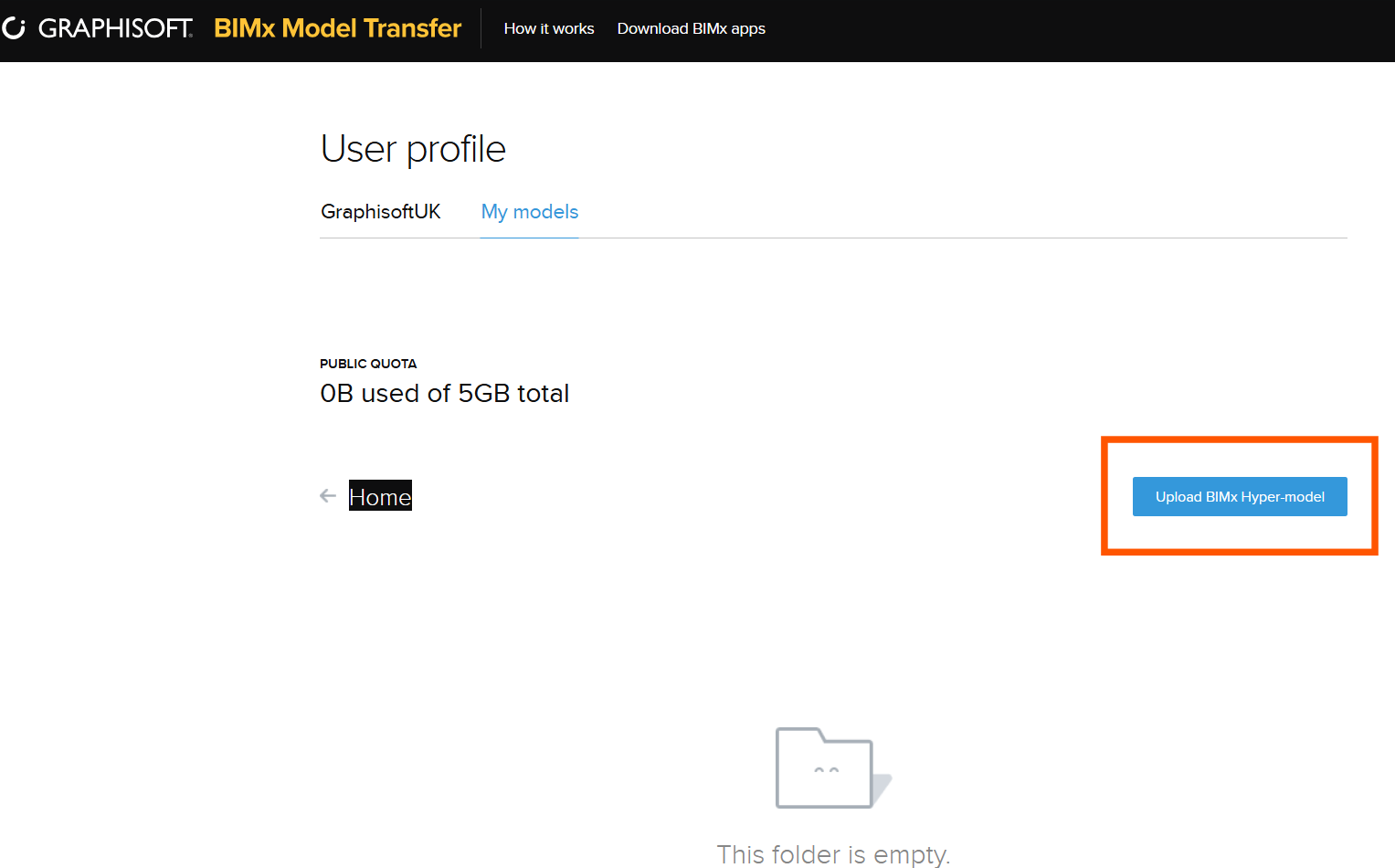Click the empty folder illustration
The height and width of the screenshot is (868, 1395).
pos(833,767)
